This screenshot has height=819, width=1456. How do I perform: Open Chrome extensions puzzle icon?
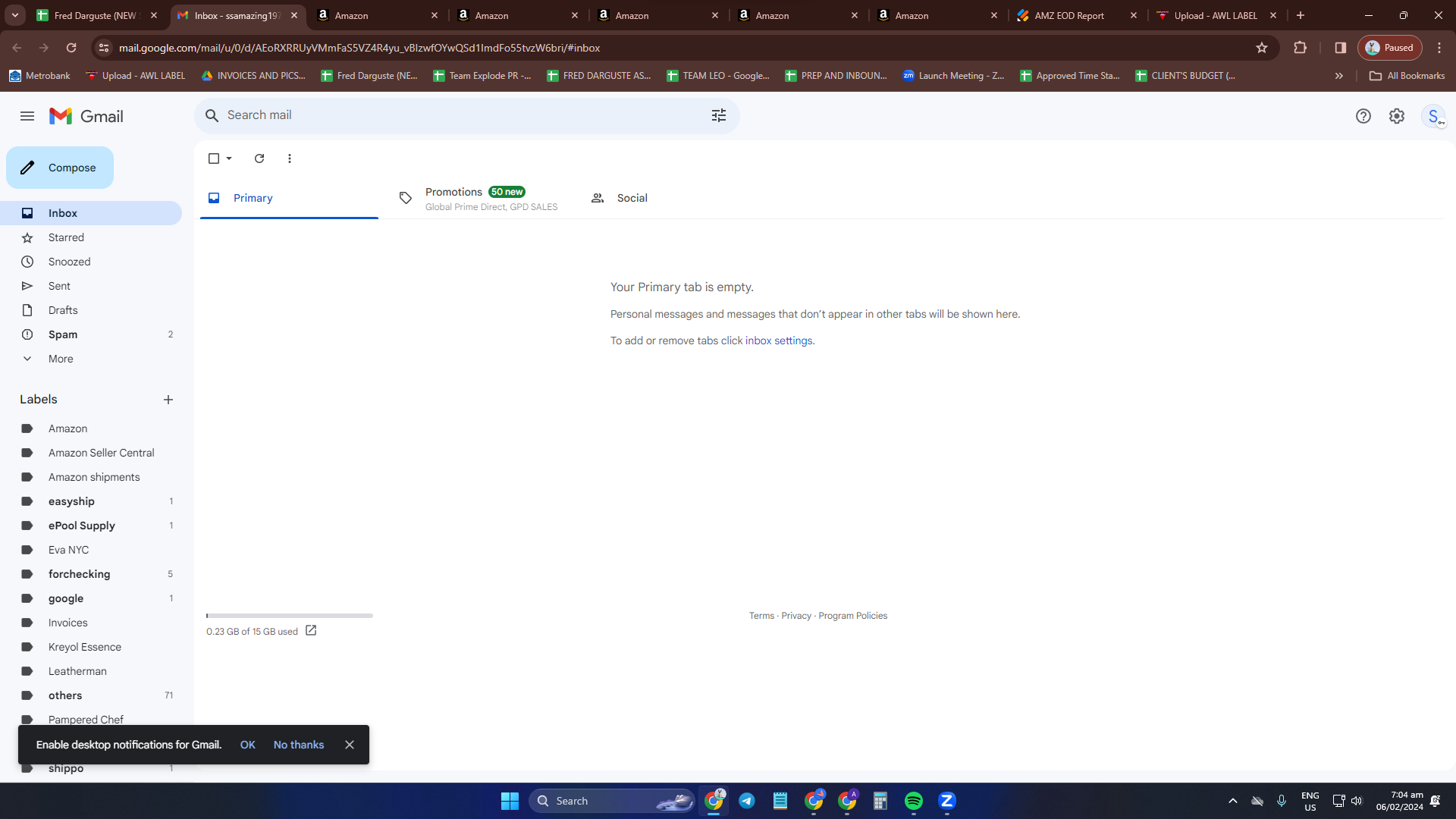click(x=1300, y=48)
